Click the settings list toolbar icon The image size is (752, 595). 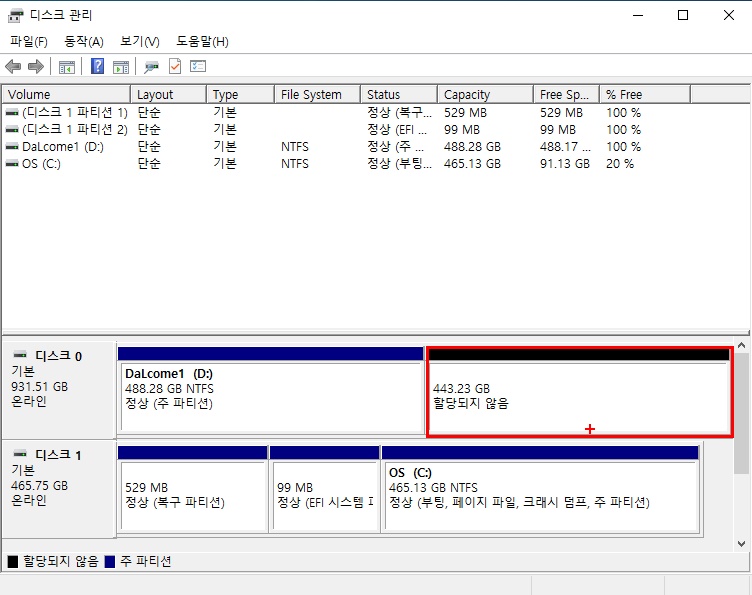point(198,66)
